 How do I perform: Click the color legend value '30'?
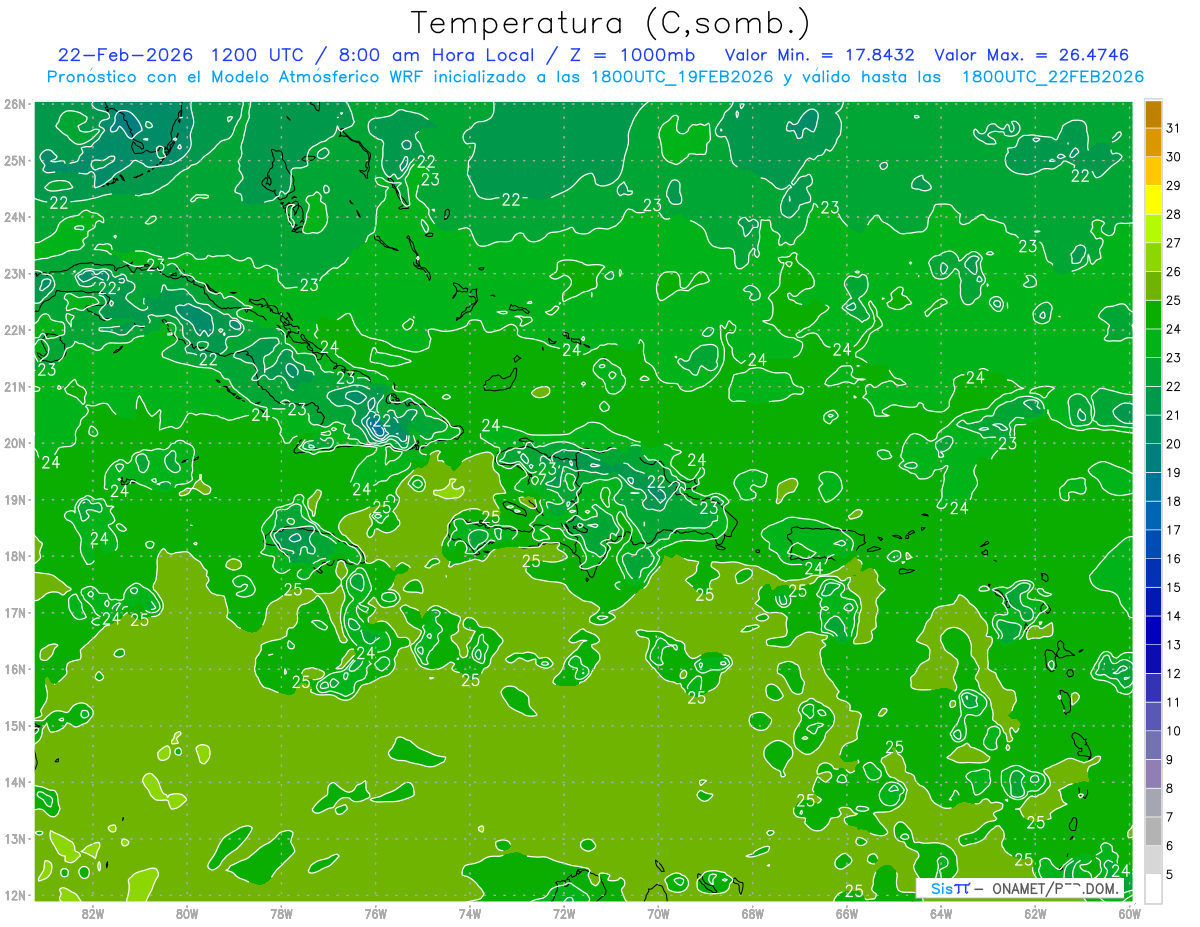point(1174,157)
